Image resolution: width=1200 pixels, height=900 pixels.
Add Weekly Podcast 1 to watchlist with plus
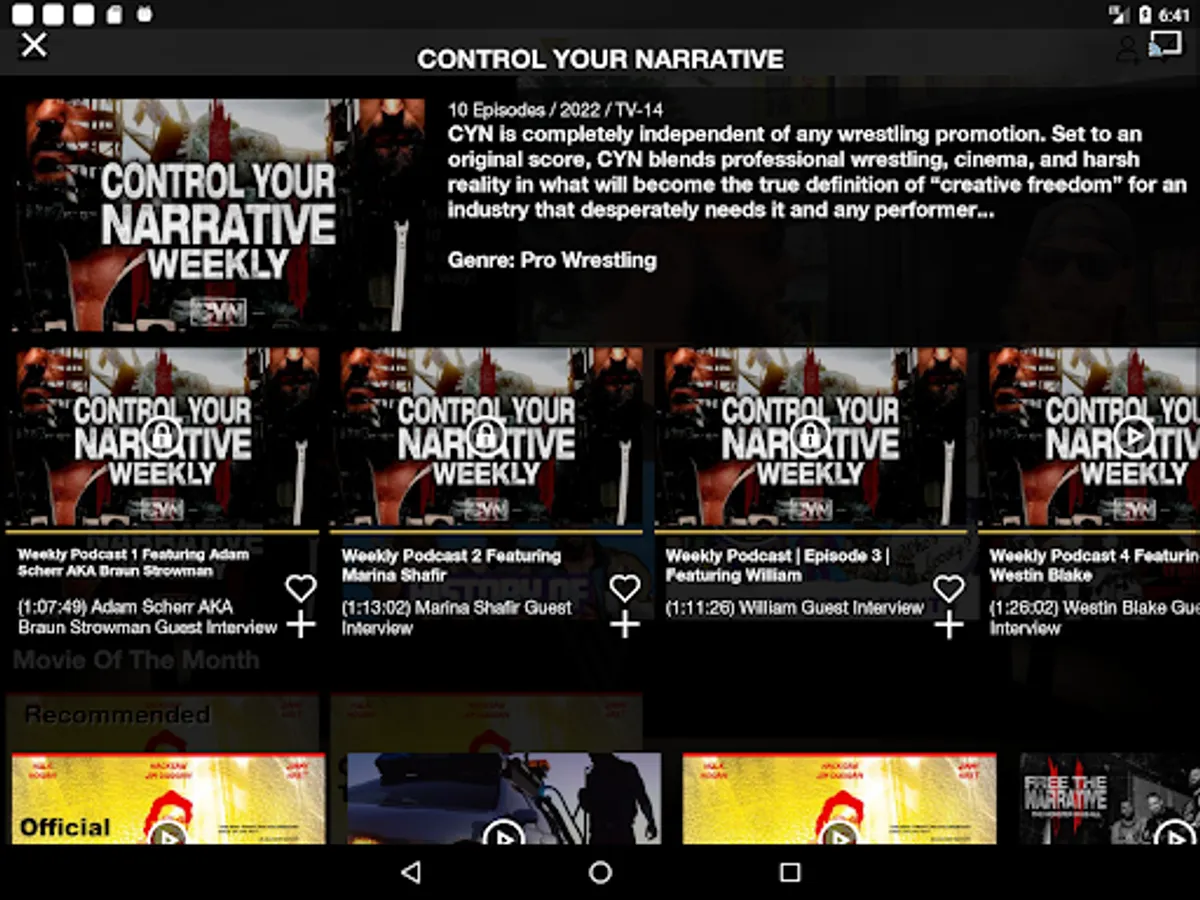click(301, 626)
